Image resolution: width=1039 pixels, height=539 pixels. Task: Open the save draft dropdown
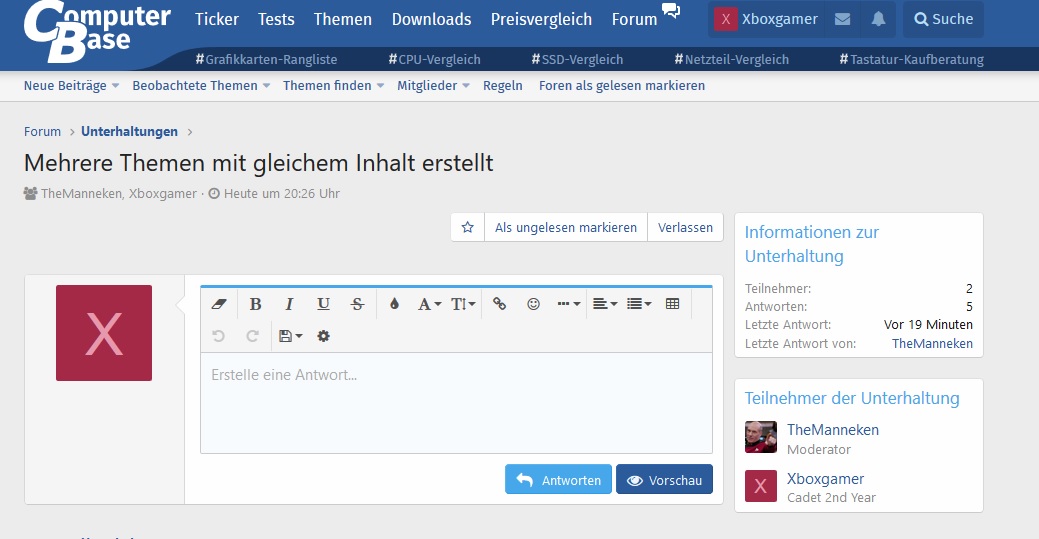(290, 336)
